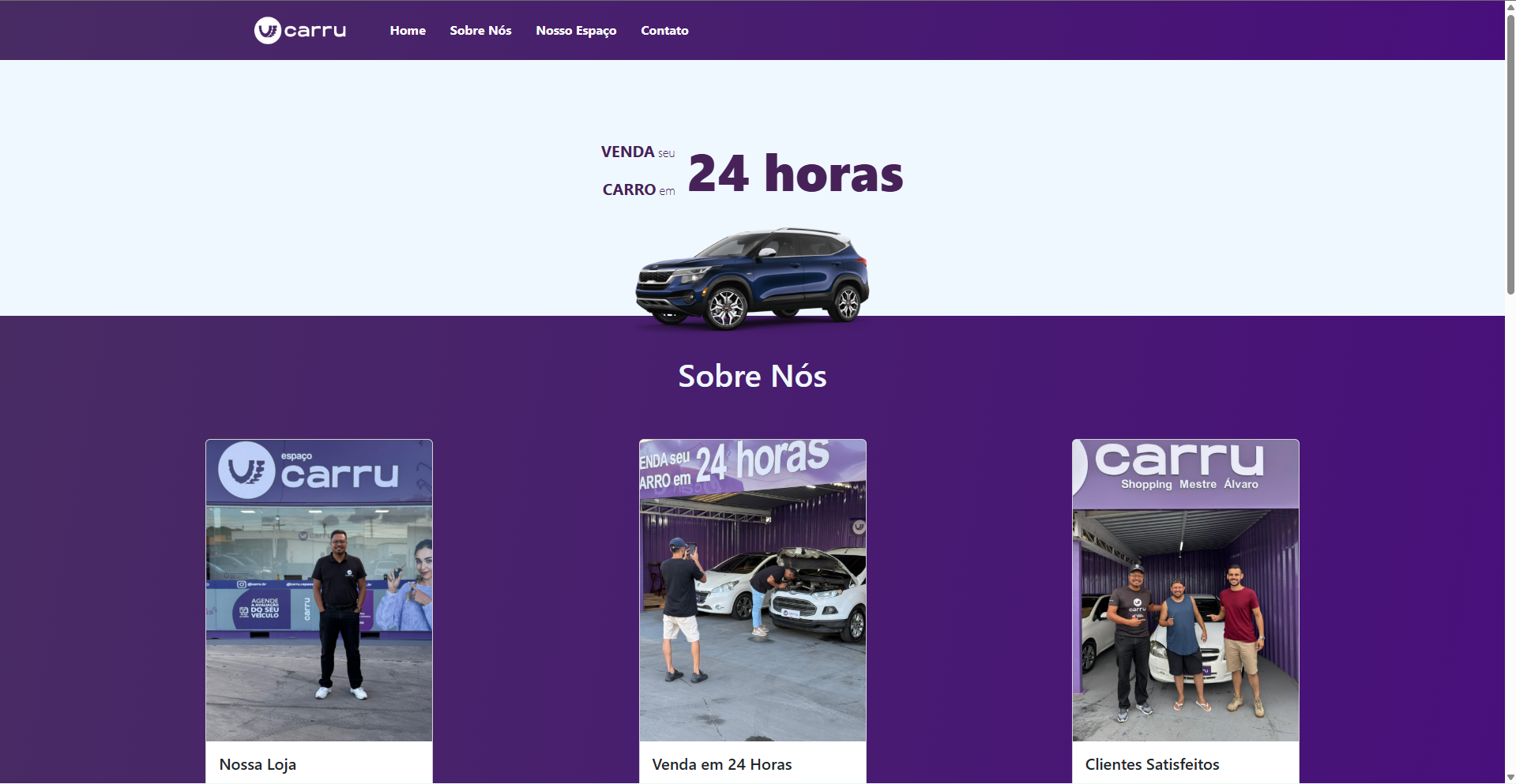
Task: Click the "Venda em 24 Horas" card title
Action: pos(722,764)
